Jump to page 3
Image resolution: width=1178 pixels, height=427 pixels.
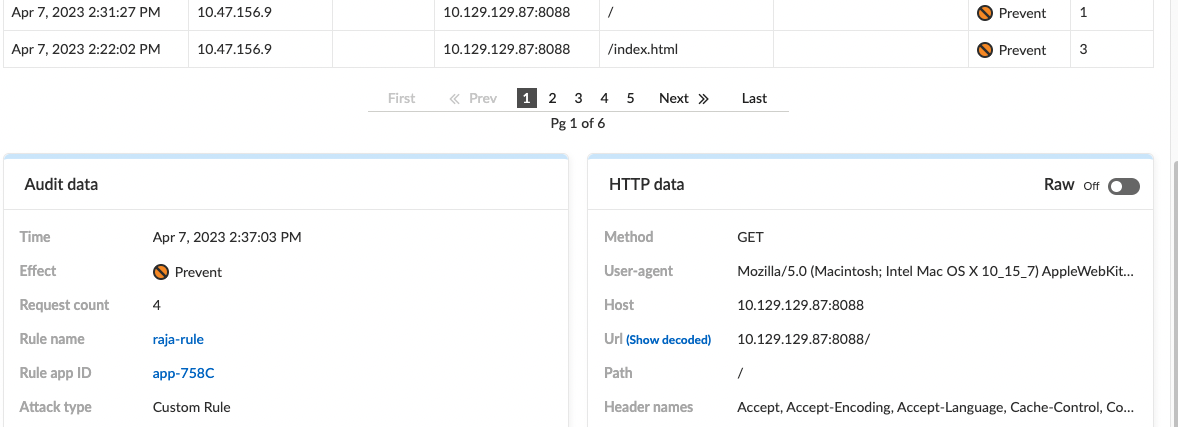pos(578,98)
